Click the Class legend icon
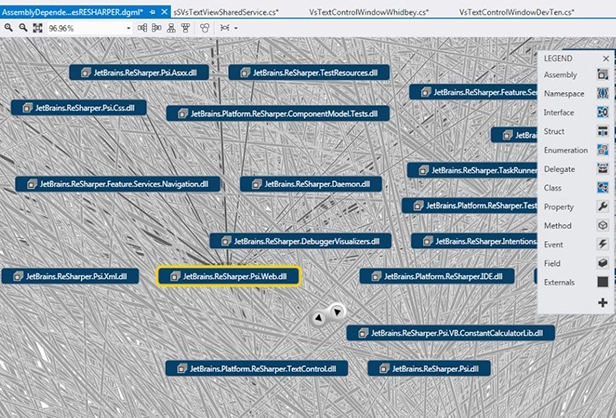This screenshot has height=418, width=616. [x=603, y=187]
